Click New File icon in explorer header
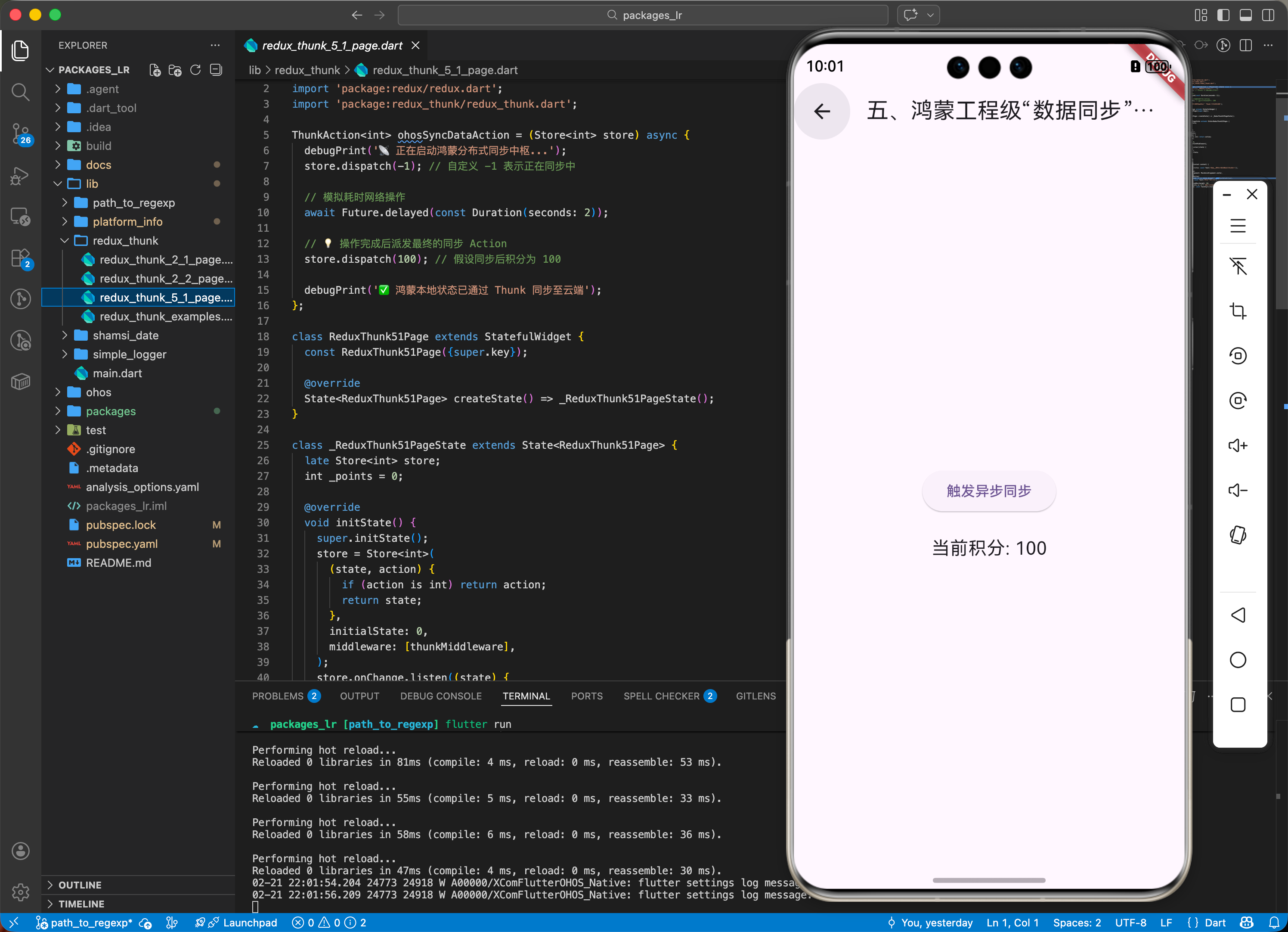This screenshot has height=932, width=1288. pos(155,70)
